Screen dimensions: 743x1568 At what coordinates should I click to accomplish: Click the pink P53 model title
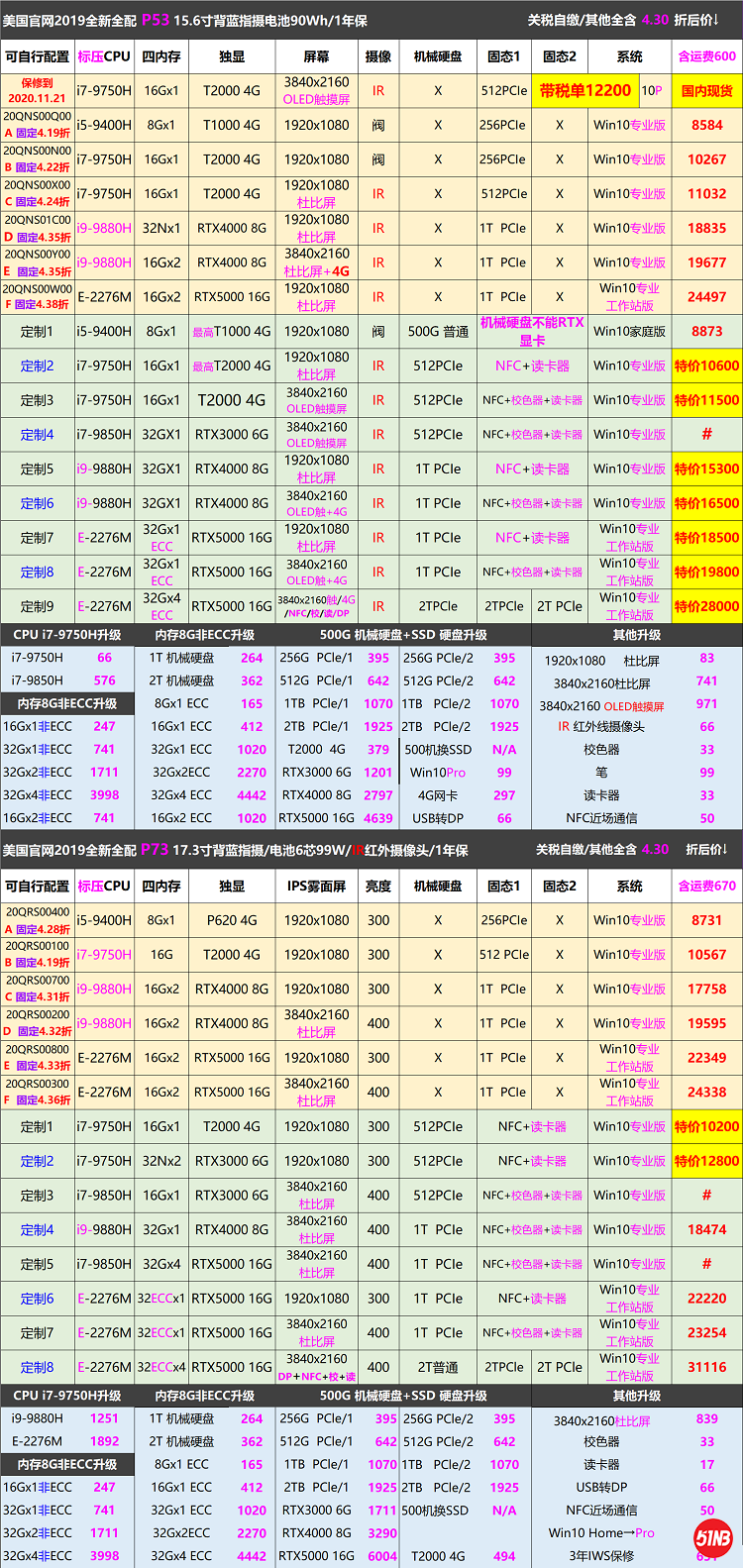(155, 20)
